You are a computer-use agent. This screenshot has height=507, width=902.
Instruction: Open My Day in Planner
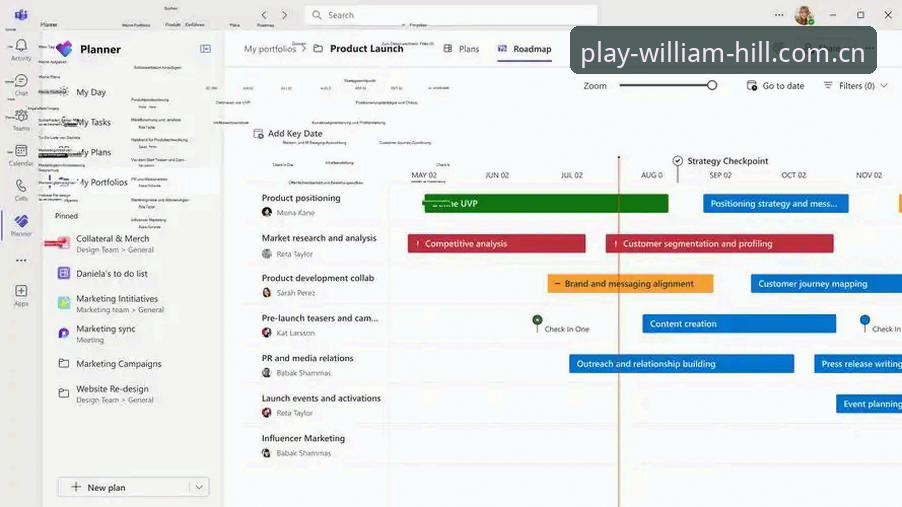[x=91, y=92]
